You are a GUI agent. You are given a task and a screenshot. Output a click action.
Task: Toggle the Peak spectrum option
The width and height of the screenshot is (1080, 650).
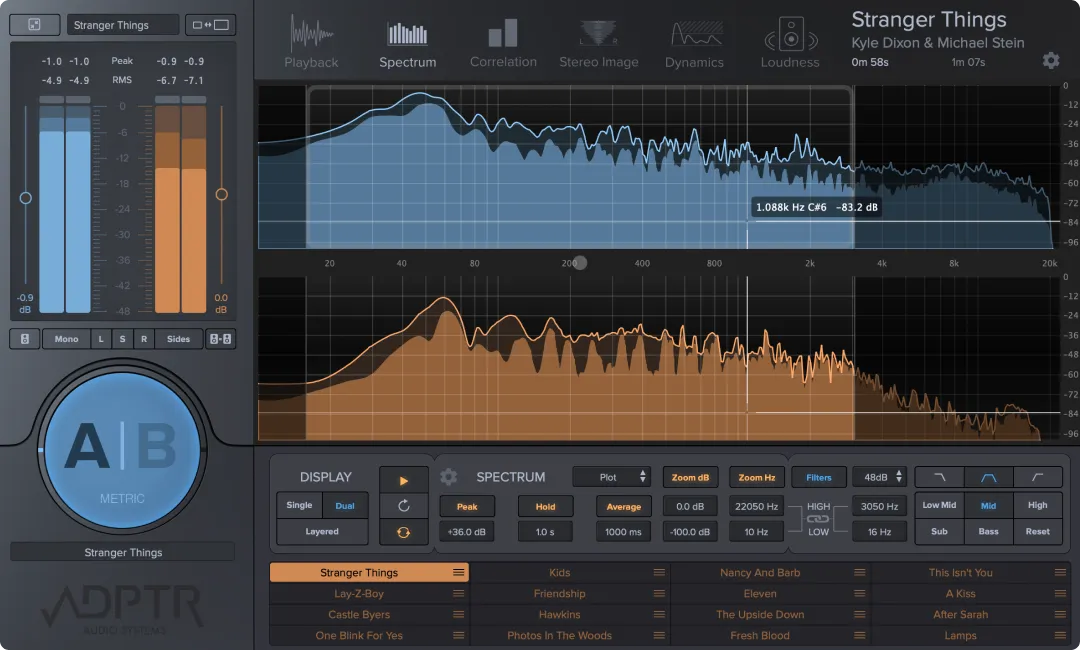click(467, 507)
